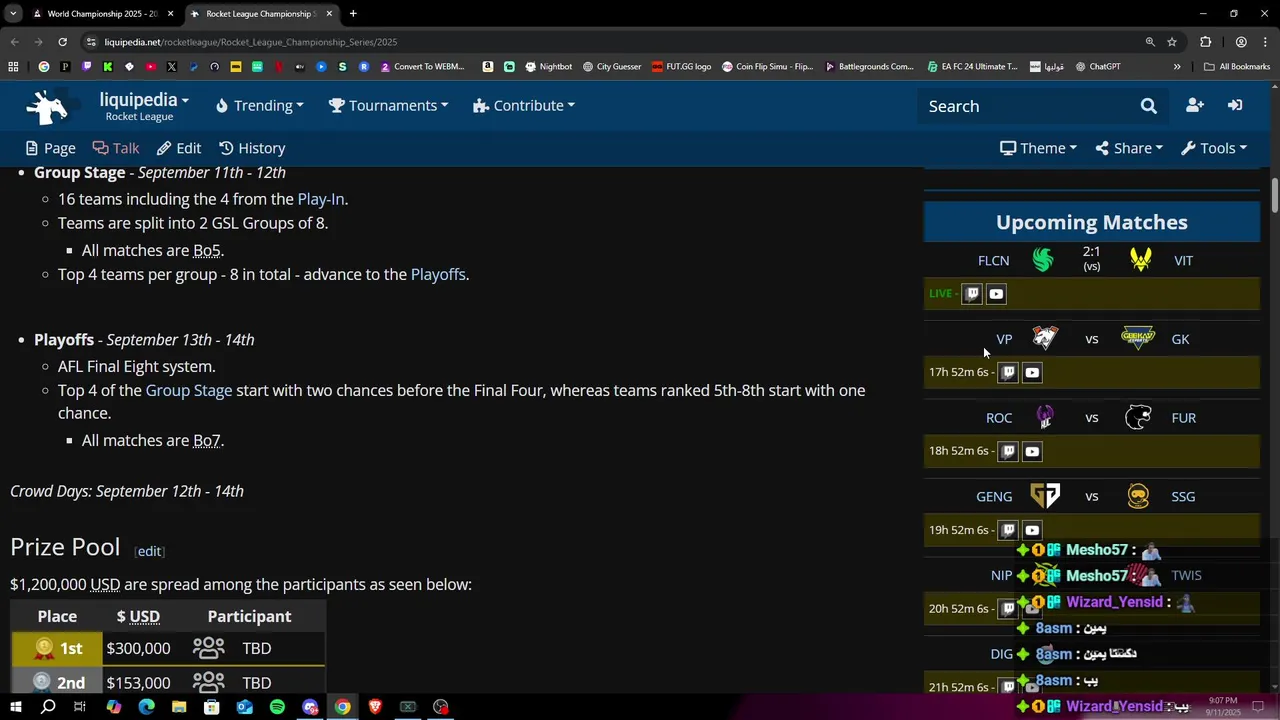Click the Virtus.pro logo

(1044, 338)
